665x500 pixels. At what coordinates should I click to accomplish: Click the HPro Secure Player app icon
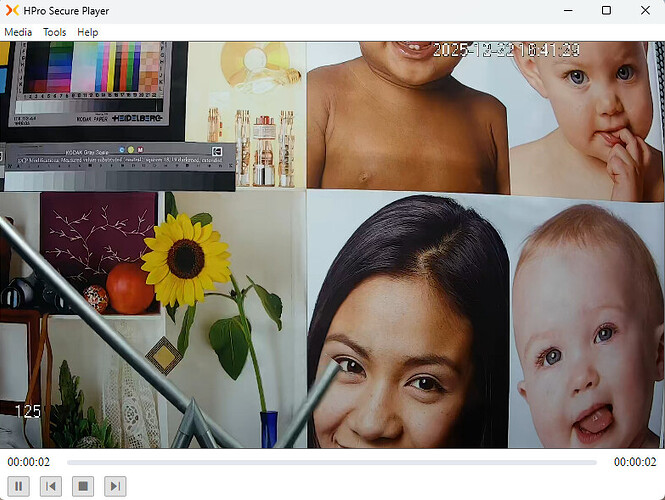[x=12, y=11]
